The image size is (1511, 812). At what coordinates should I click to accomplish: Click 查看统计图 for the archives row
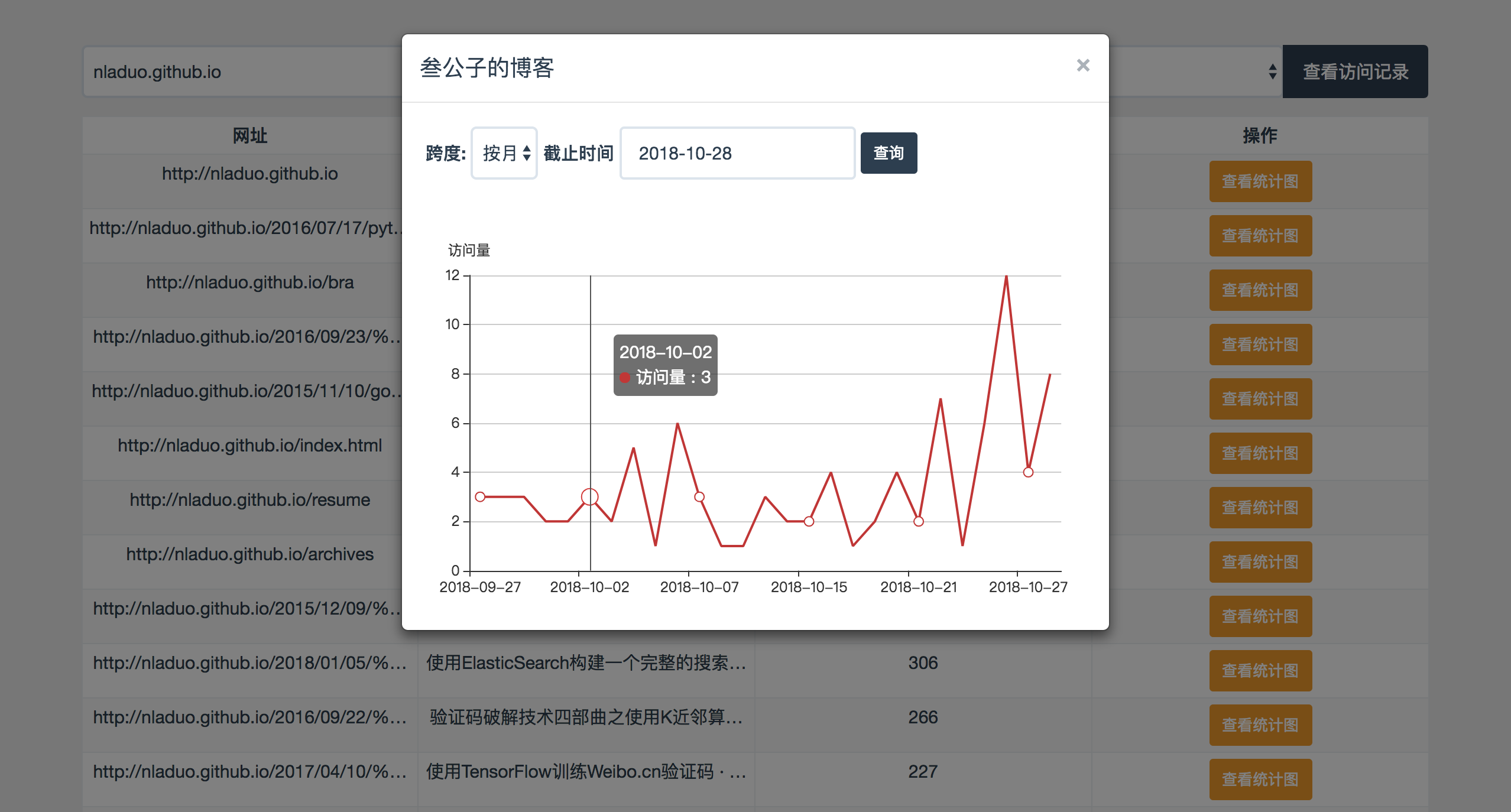pyautogui.click(x=1260, y=562)
